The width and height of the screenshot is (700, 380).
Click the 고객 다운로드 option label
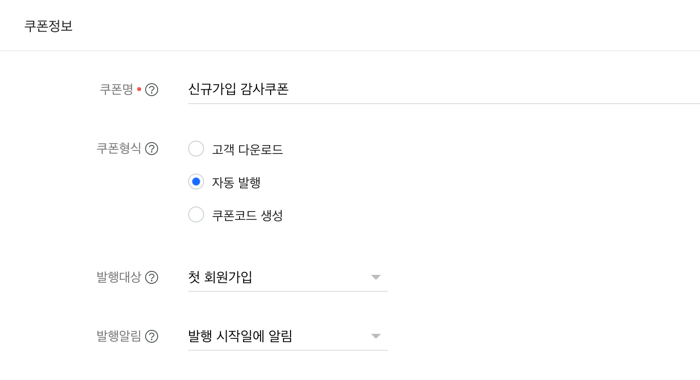click(x=247, y=149)
